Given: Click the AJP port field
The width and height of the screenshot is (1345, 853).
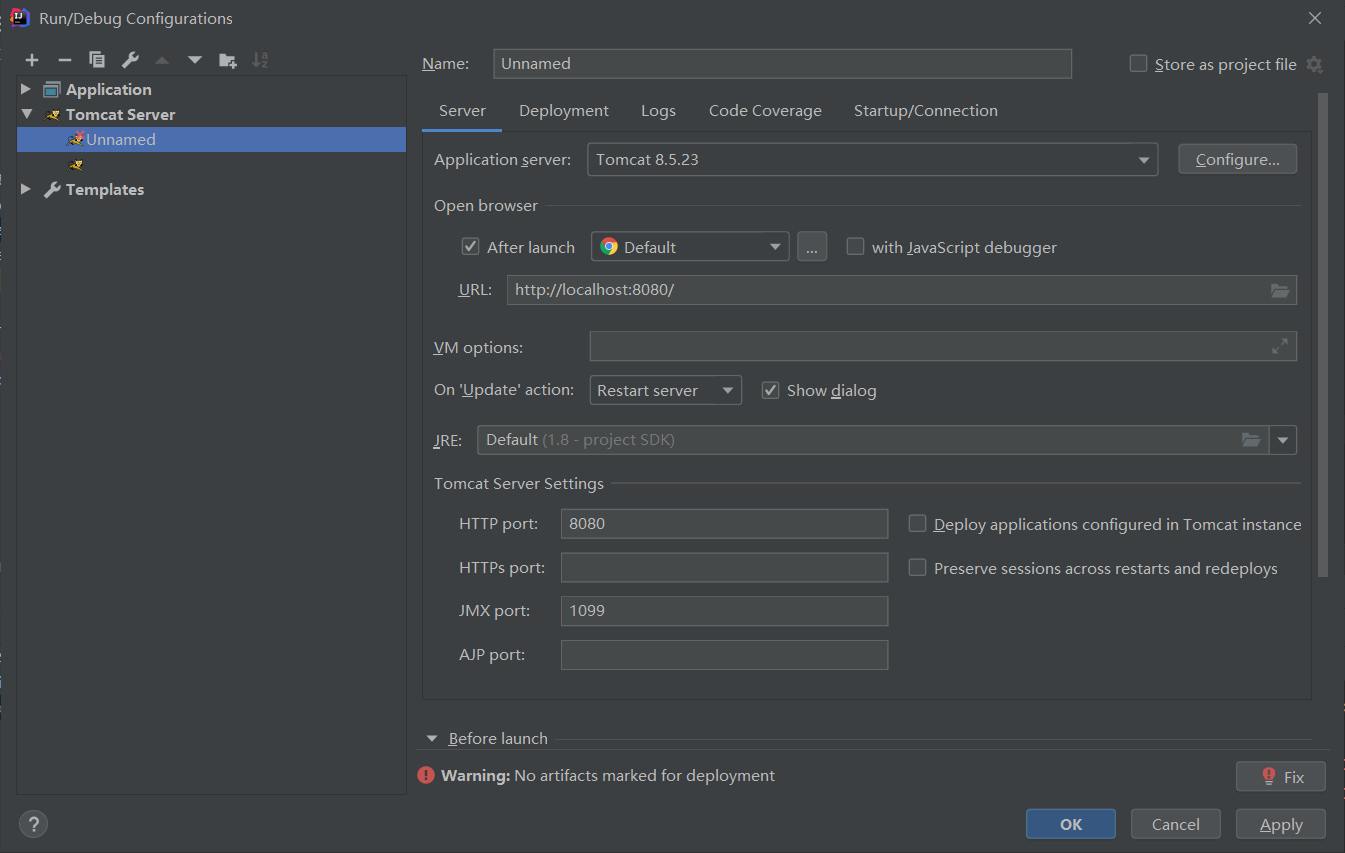Looking at the screenshot, I should tap(724, 655).
